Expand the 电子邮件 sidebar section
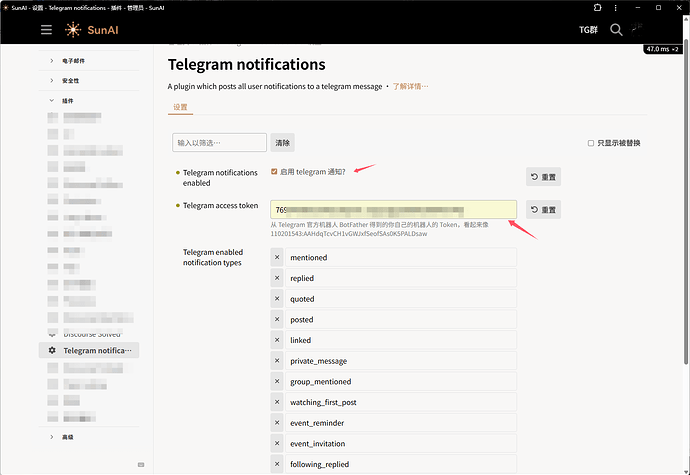The image size is (690, 475). tap(52, 62)
